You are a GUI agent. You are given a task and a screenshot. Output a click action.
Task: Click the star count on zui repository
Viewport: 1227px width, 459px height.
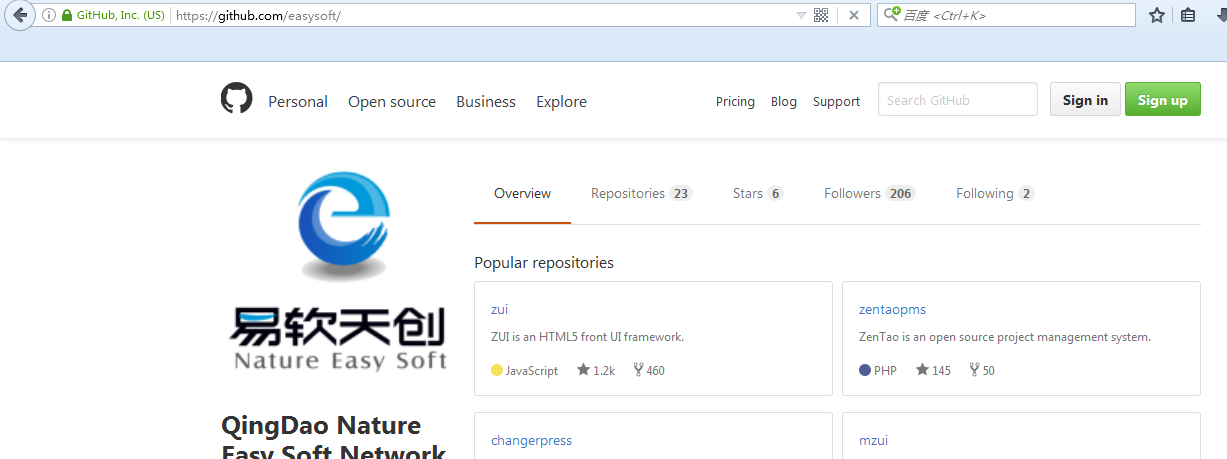tap(596, 370)
